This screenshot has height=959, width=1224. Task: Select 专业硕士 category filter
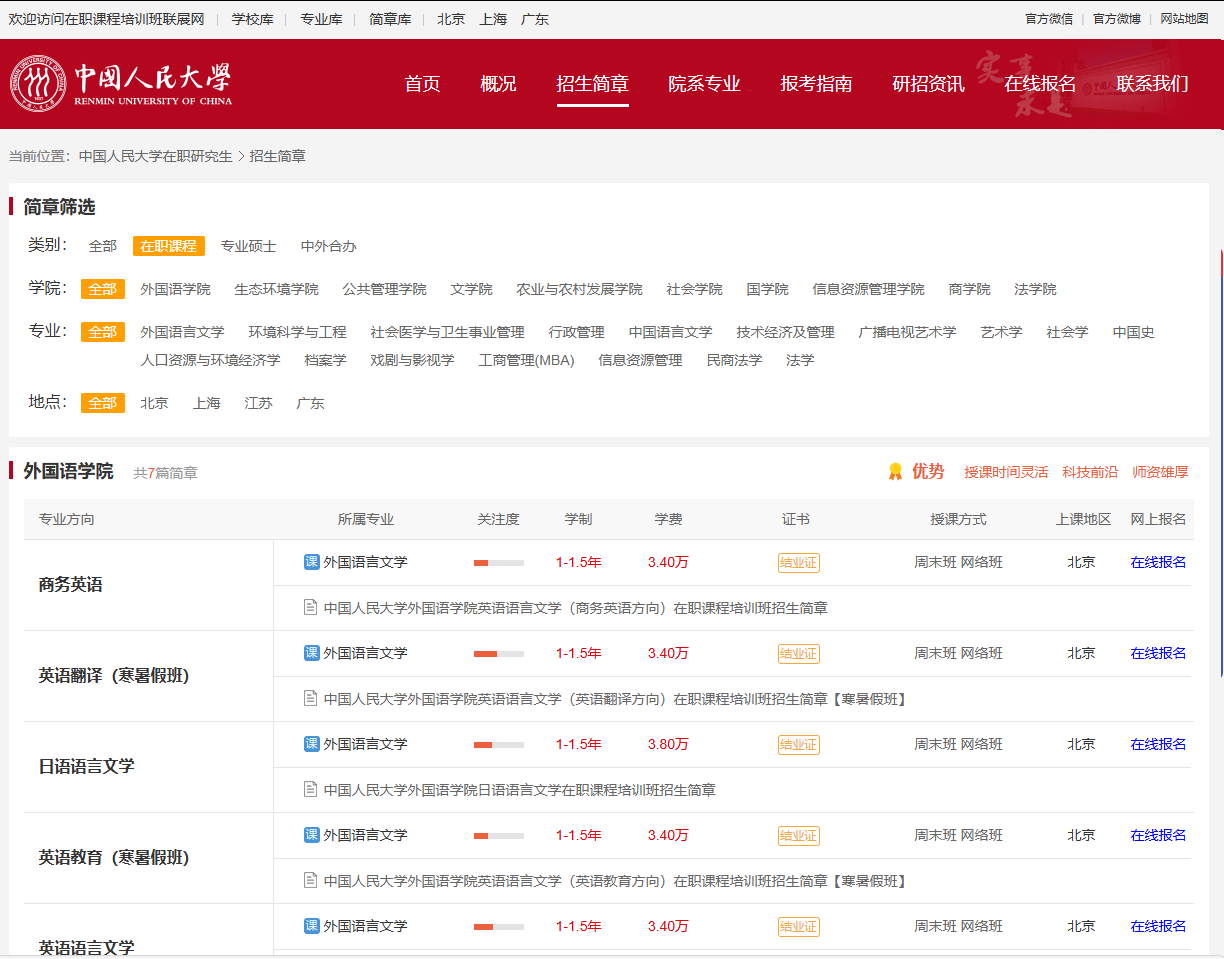(x=248, y=246)
